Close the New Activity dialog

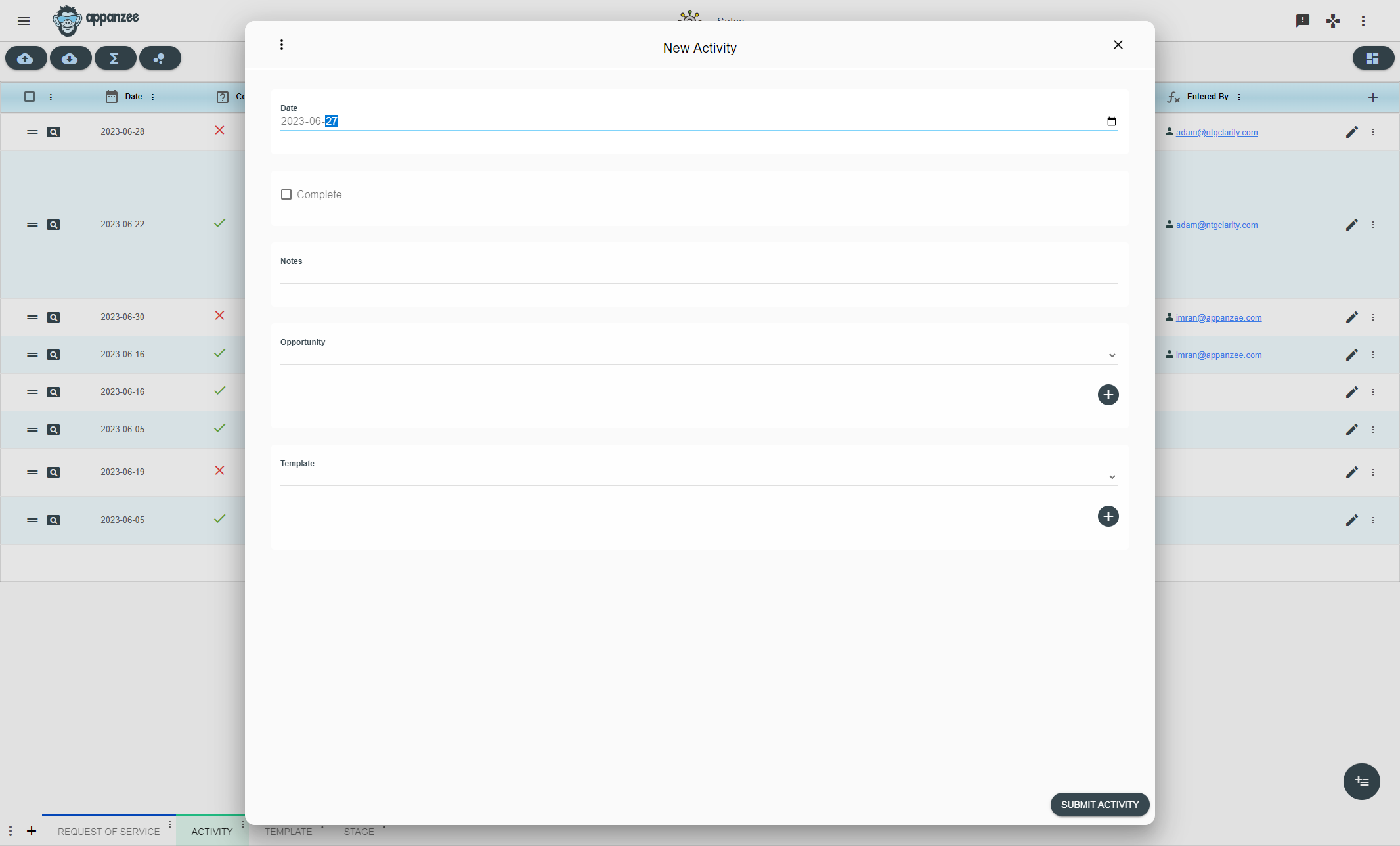click(x=1118, y=45)
